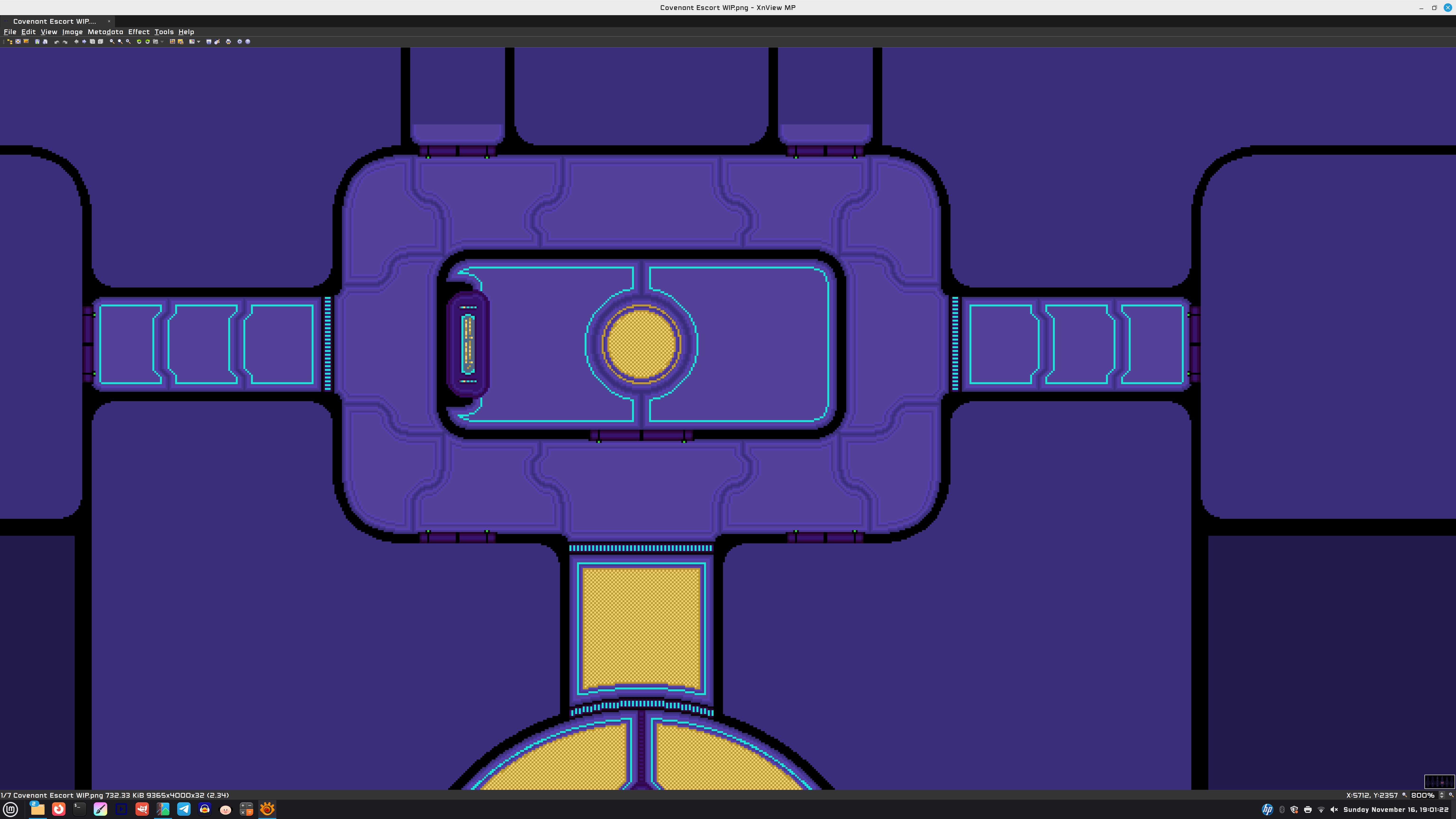Open the browser view toolbar icon
The width and height of the screenshot is (1456, 819).
coord(10,42)
